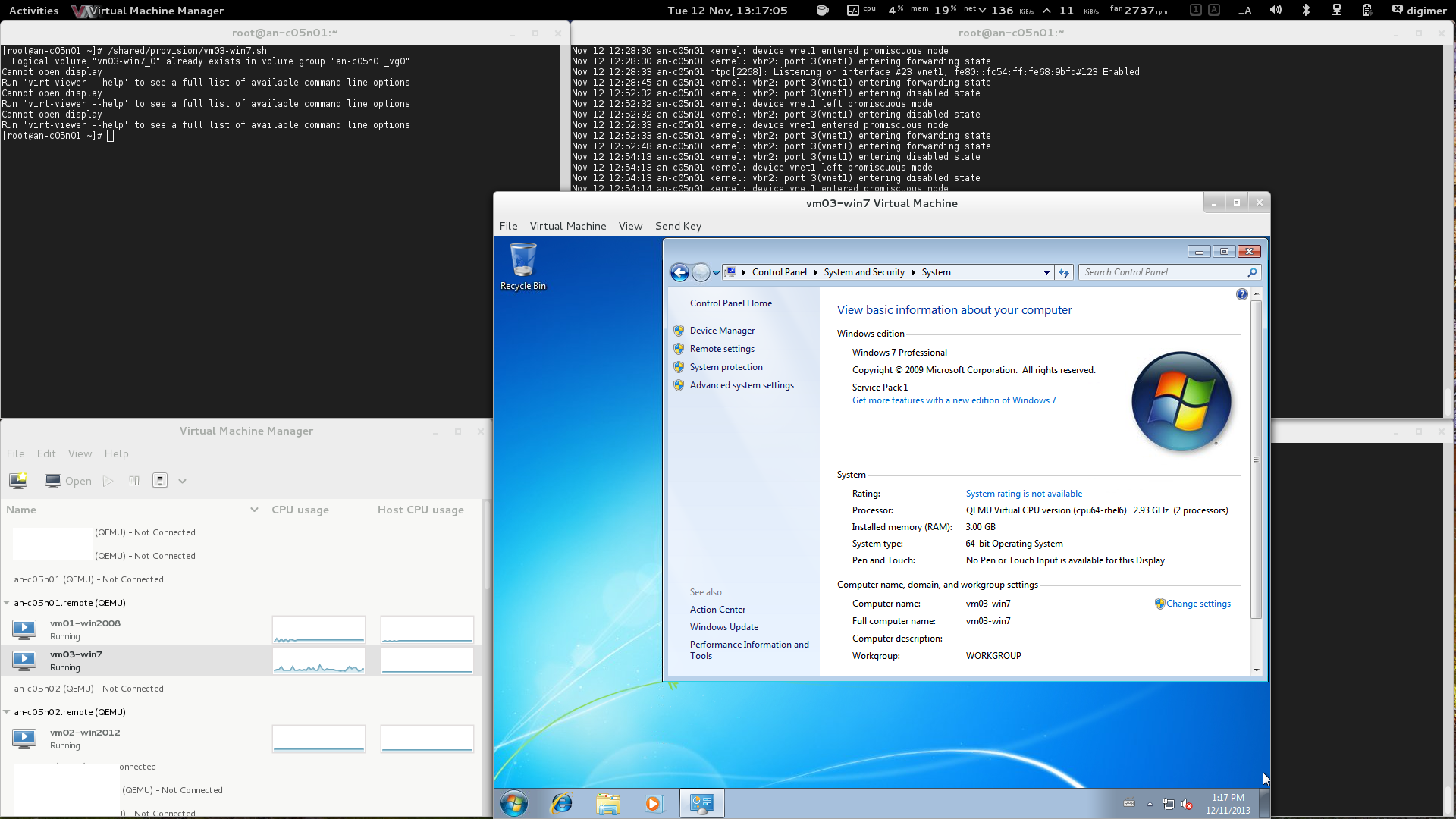Open Windows Media Player taskbar icon
This screenshot has height=819, width=1456.
pyautogui.click(x=653, y=803)
